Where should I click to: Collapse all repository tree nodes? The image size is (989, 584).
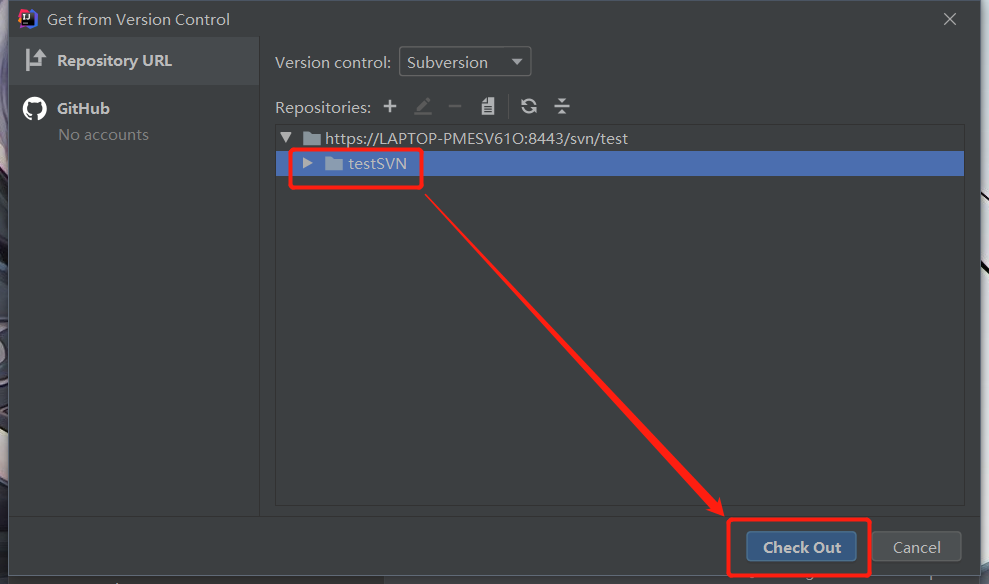561,106
